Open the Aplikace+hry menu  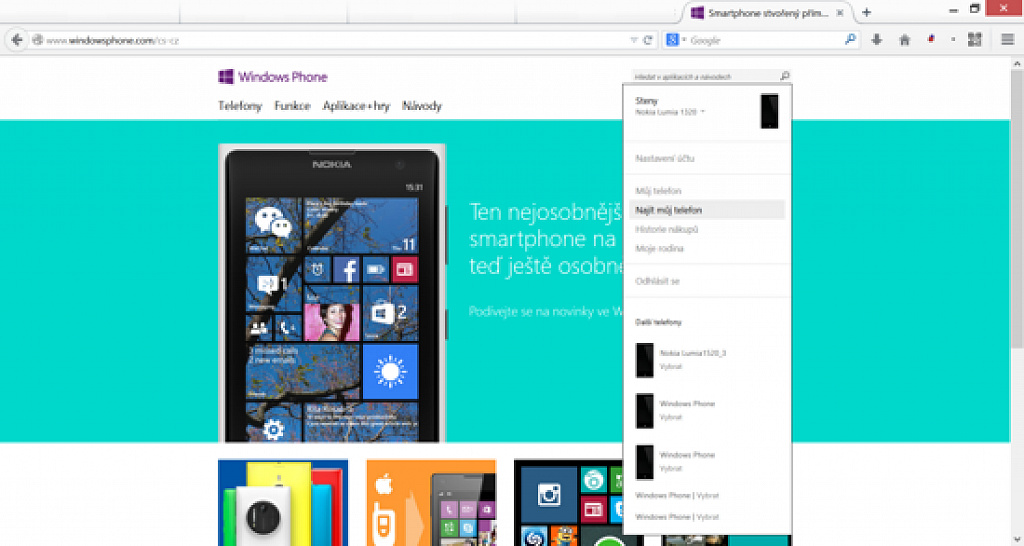pos(356,106)
